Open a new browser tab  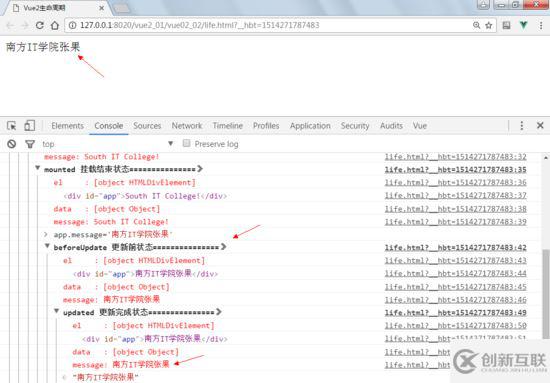122,8
